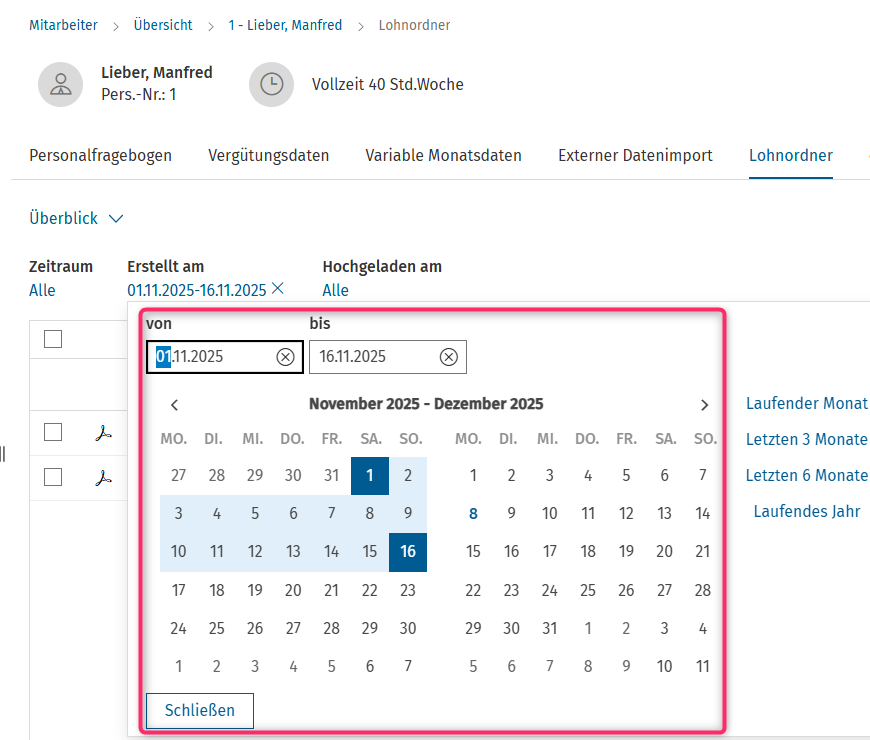Image resolution: width=870 pixels, height=740 pixels.
Task: Click the 'Vollzeit 40 Std.Woche' text
Action: point(387,84)
